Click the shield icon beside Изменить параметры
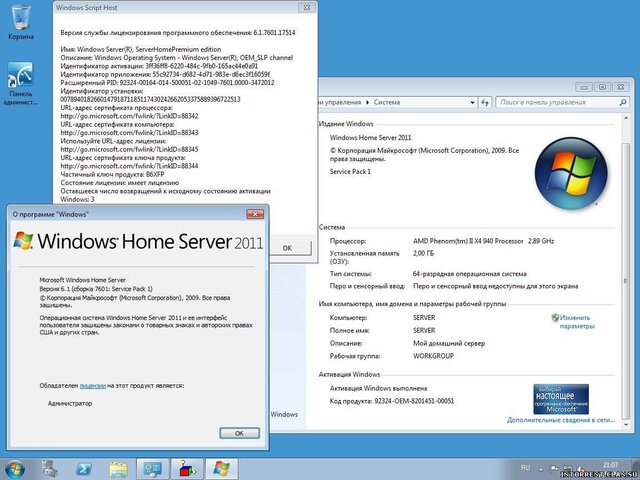This screenshot has height=480, width=640. (x=555, y=318)
